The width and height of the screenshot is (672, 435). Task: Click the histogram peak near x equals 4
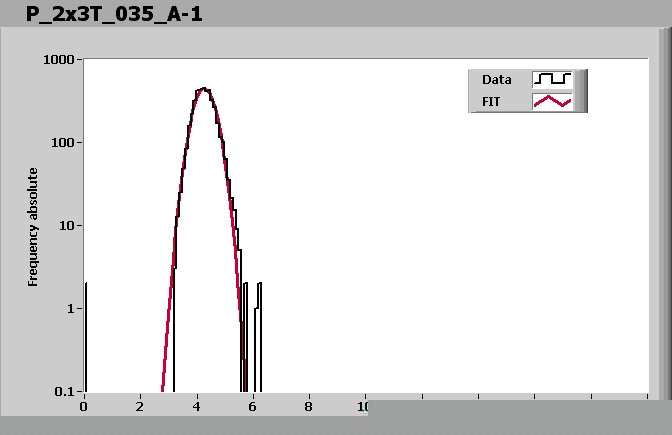(203, 89)
